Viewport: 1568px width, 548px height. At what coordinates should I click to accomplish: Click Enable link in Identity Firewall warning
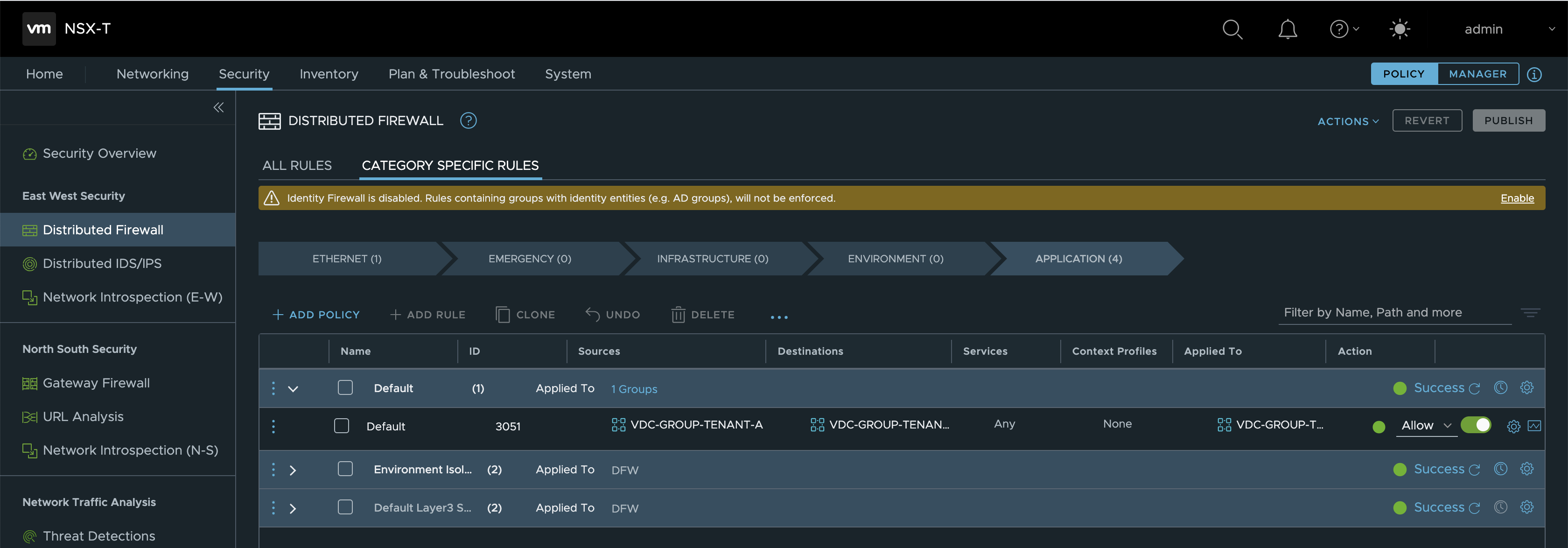tap(1517, 198)
